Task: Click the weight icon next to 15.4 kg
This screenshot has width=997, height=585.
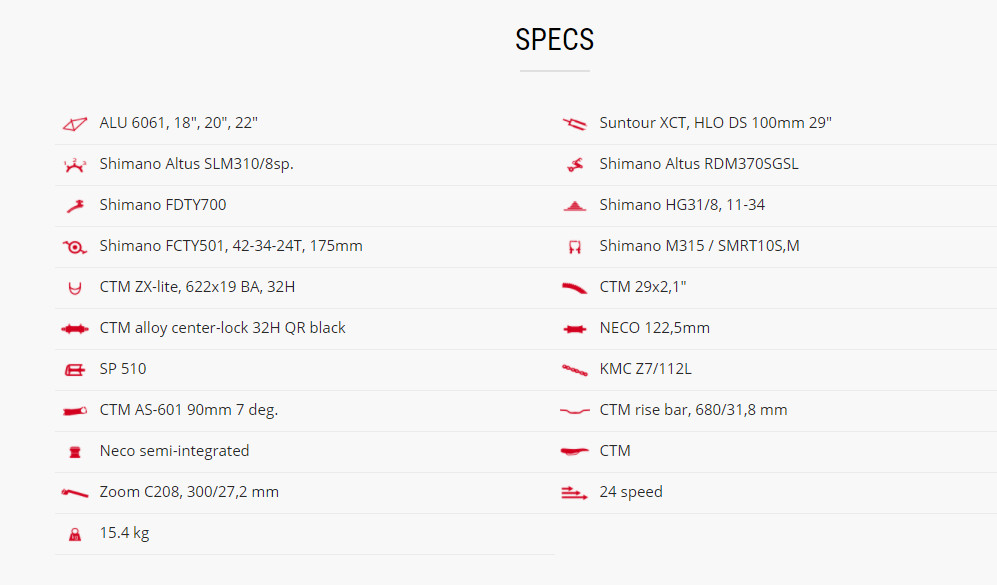Action: (x=74, y=534)
